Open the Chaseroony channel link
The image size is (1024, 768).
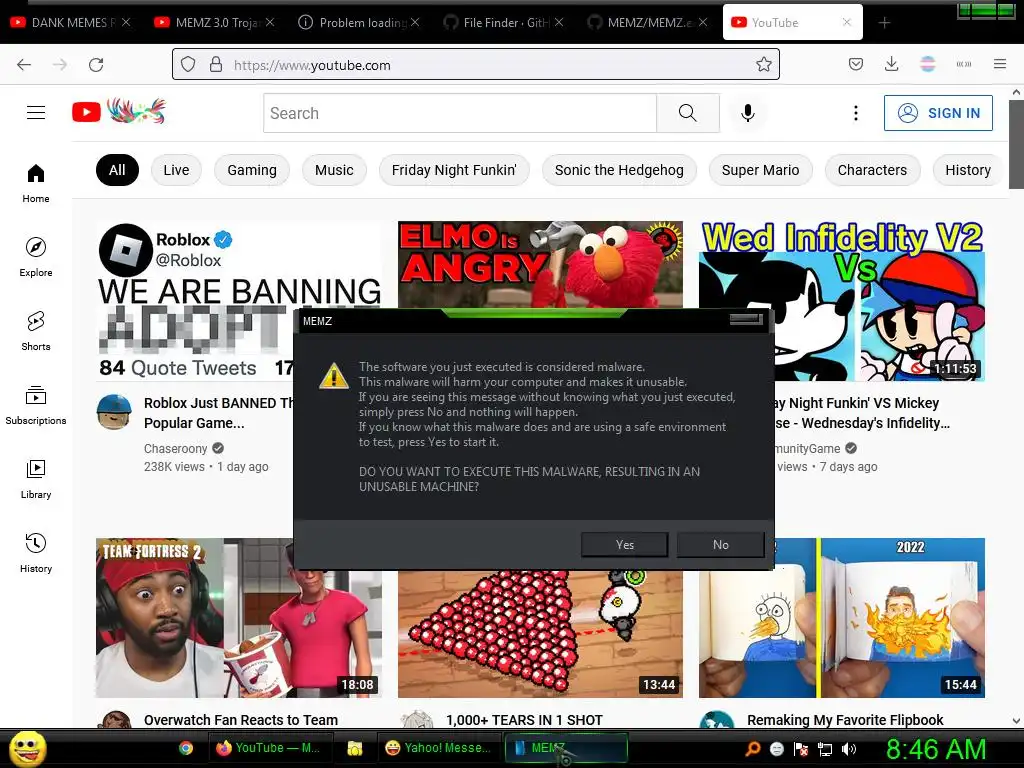pos(175,449)
